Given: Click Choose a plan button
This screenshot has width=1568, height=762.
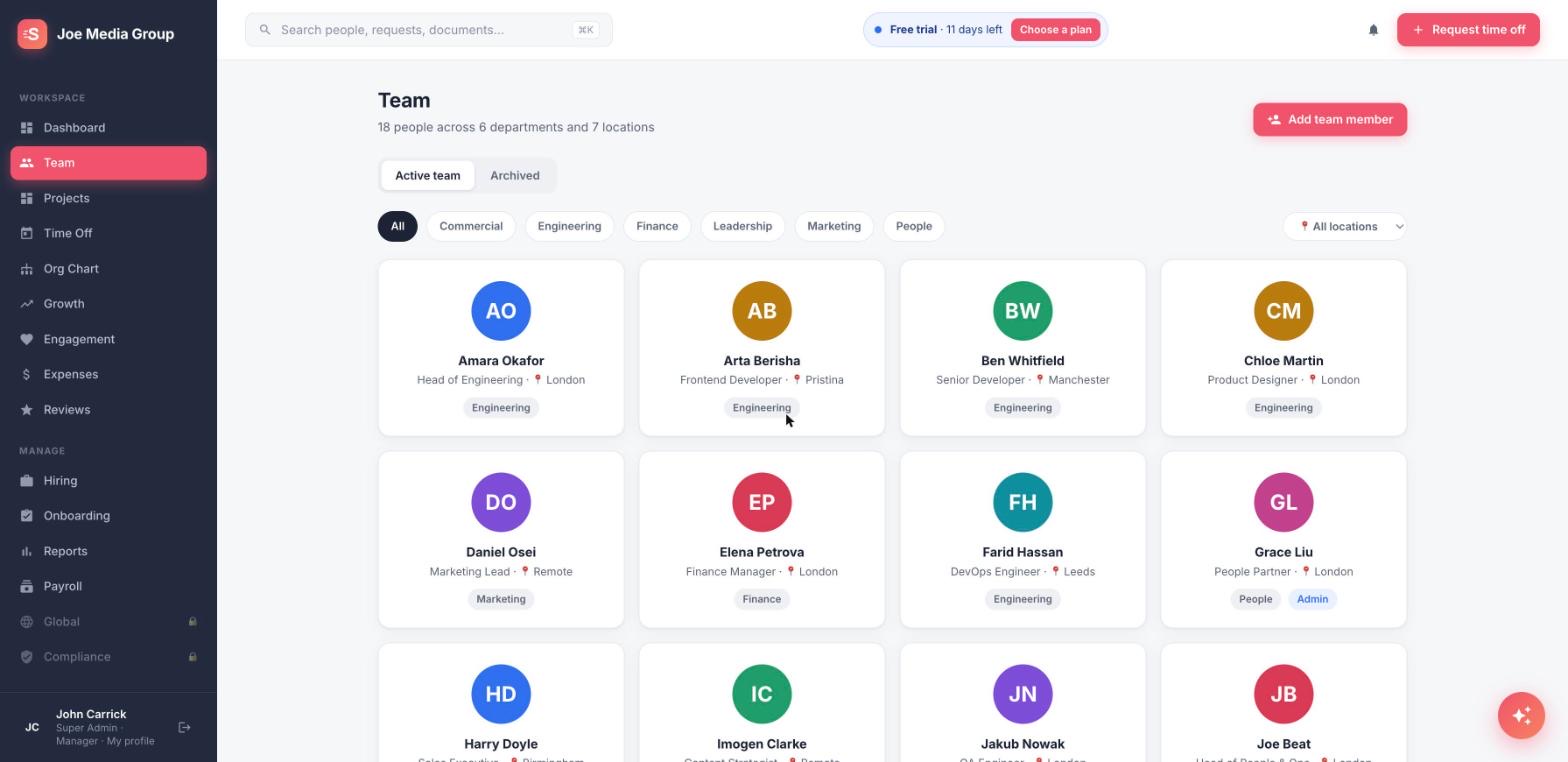Looking at the screenshot, I should pyautogui.click(x=1055, y=30).
